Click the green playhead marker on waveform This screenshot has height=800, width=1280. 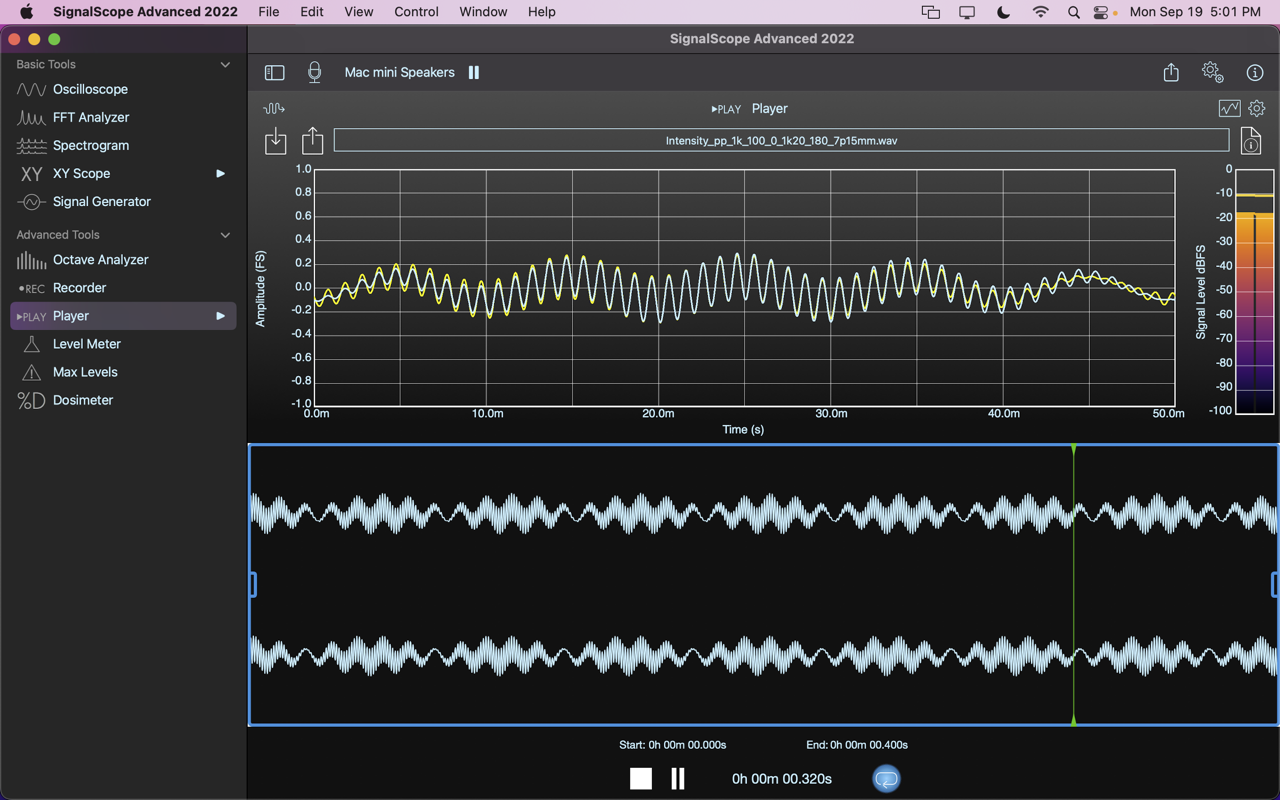(1073, 451)
